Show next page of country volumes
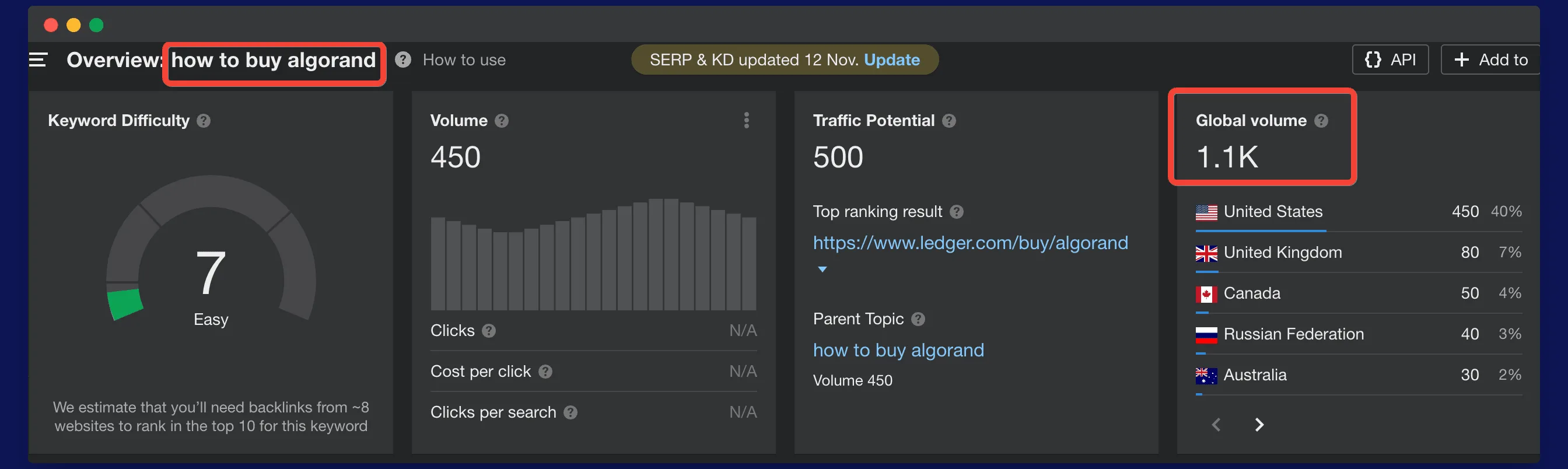 click(x=1259, y=425)
